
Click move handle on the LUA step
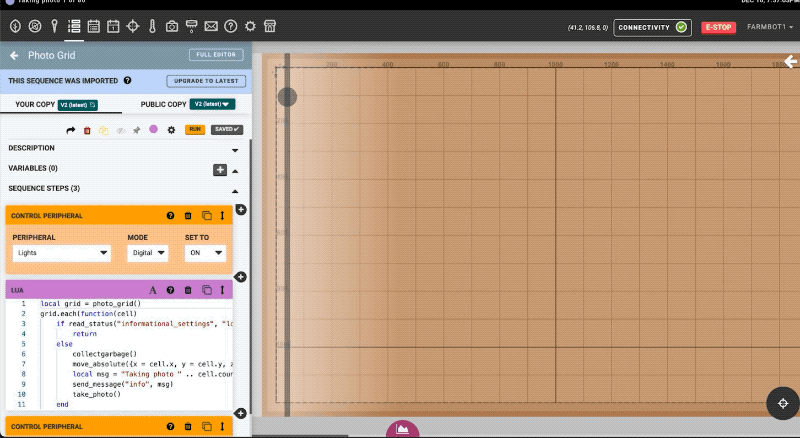(x=222, y=290)
